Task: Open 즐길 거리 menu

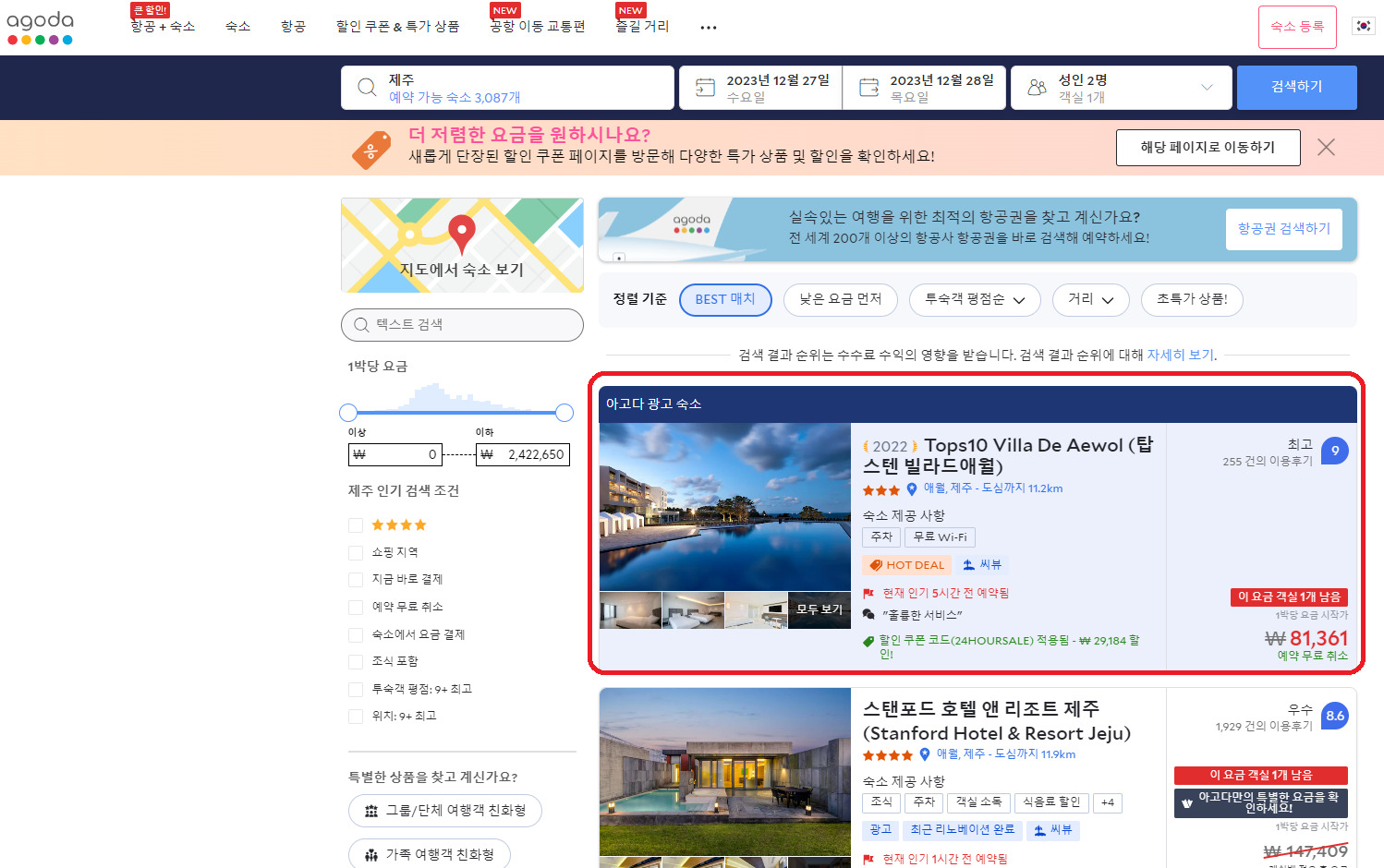Action: [x=643, y=27]
